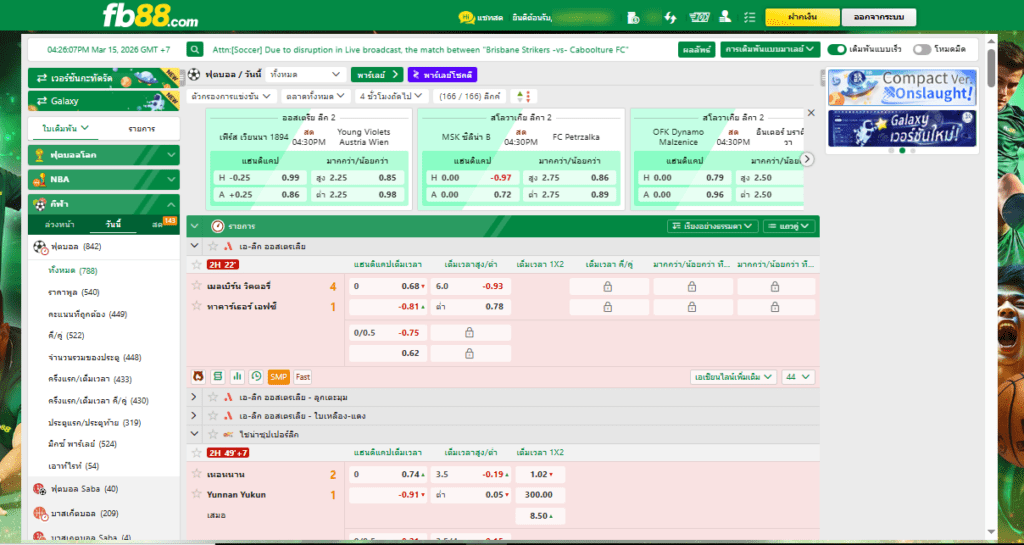1024x545 pixels.
Task: Expand the A-League corners league row
Action: (x=194, y=397)
